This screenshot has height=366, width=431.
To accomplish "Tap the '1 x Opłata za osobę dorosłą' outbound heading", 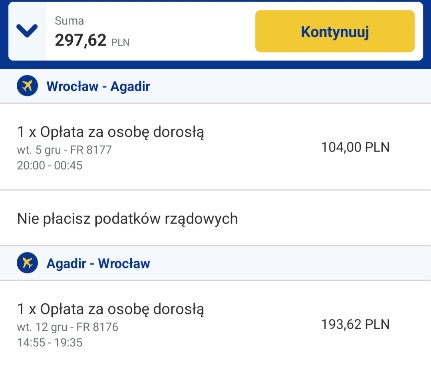I will [110, 132].
